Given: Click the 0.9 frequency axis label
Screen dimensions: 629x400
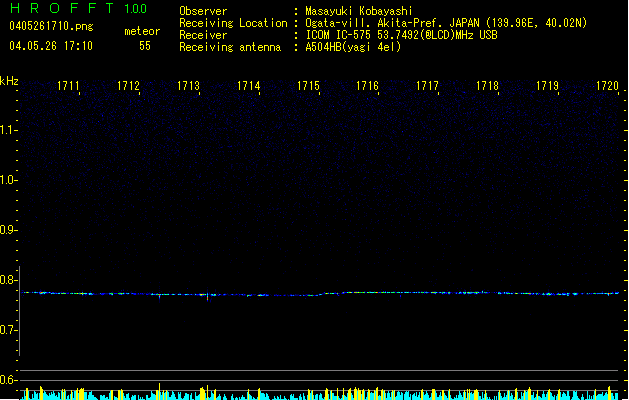Looking at the screenshot, I should click(x=8, y=230).
